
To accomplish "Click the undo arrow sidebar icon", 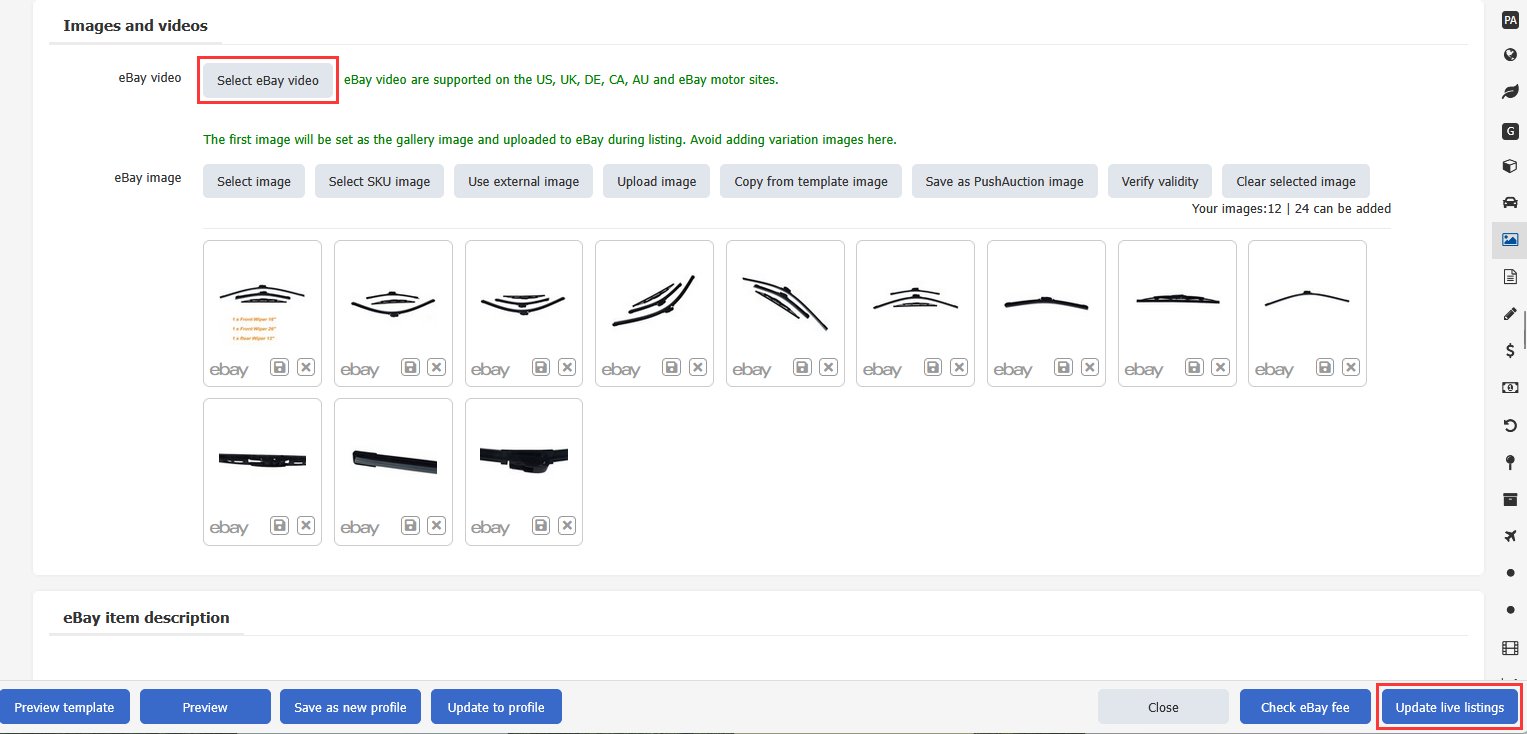I will (x=1510, y=426).
